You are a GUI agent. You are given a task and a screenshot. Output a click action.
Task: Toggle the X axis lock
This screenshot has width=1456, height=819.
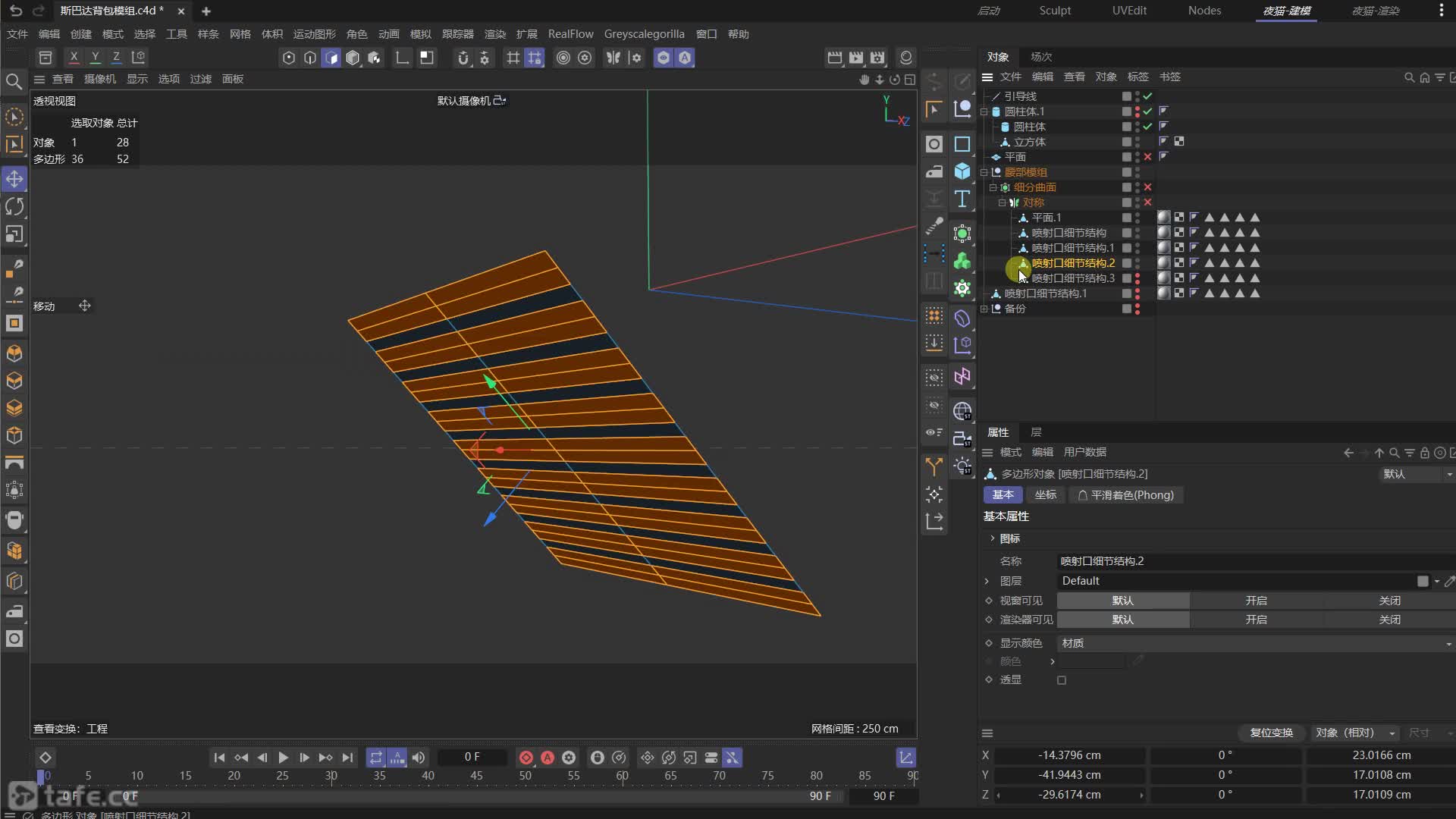[74, 57]
